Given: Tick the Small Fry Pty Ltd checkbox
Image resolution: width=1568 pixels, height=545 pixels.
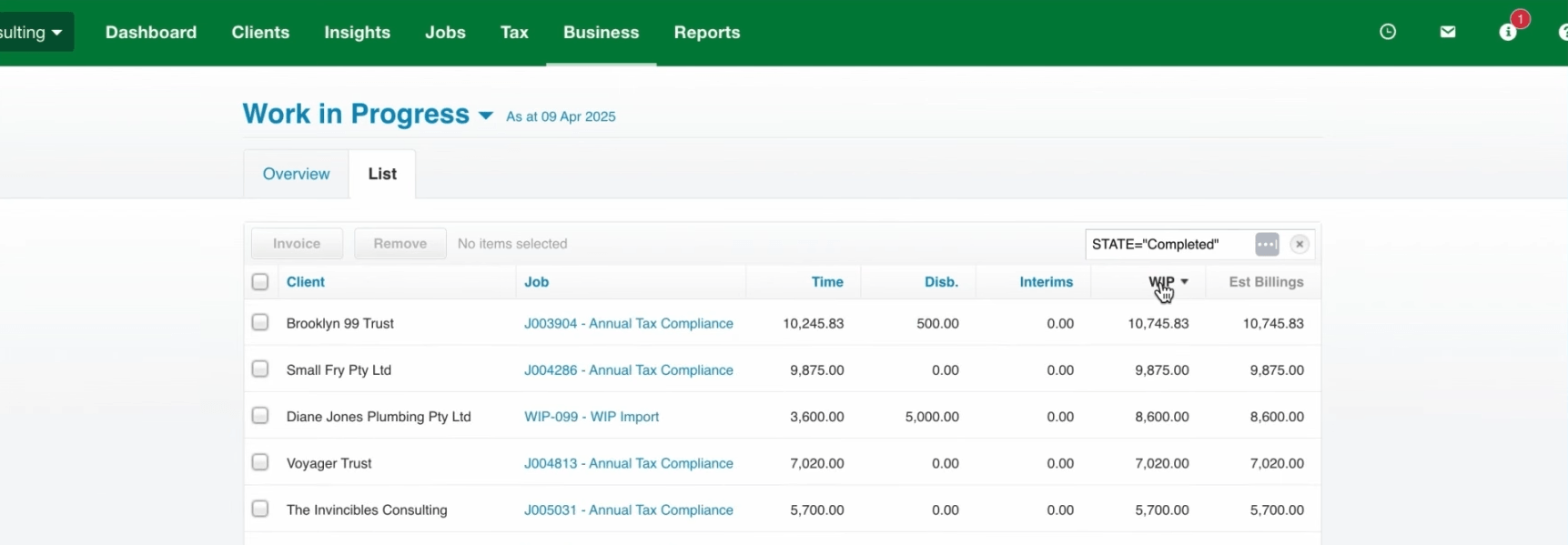Looking at the screenshot, I should [x=260, y=368].
